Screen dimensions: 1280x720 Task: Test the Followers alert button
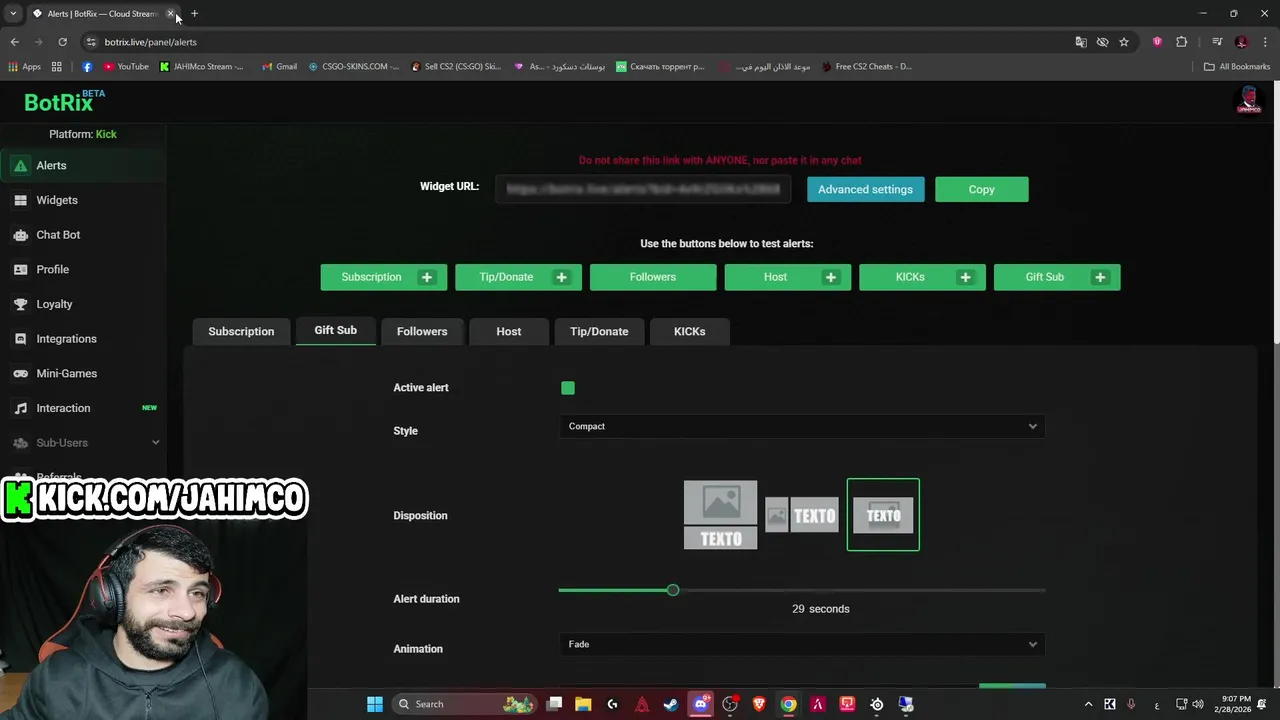(653, 277)
